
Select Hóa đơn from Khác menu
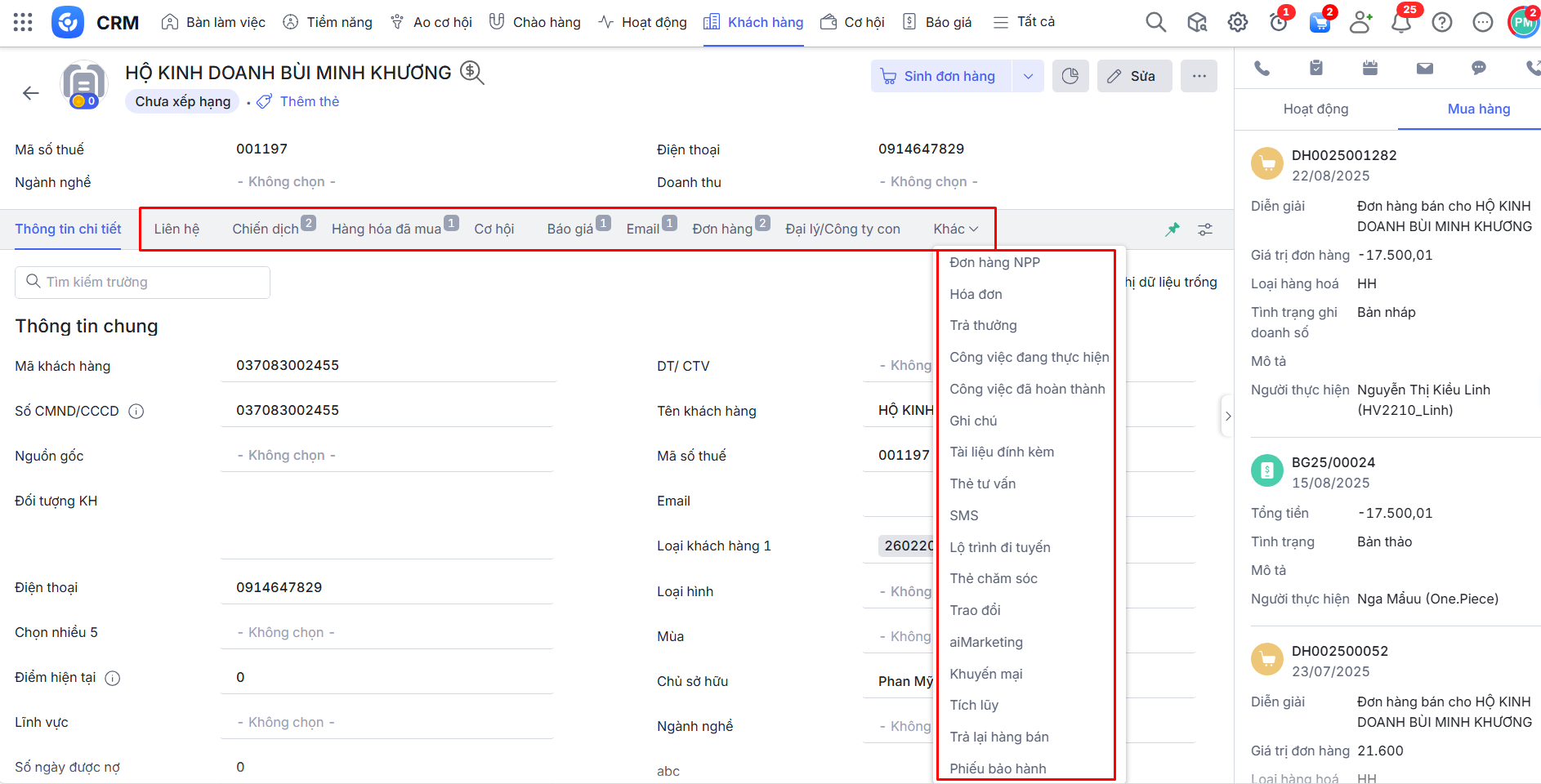976,294
